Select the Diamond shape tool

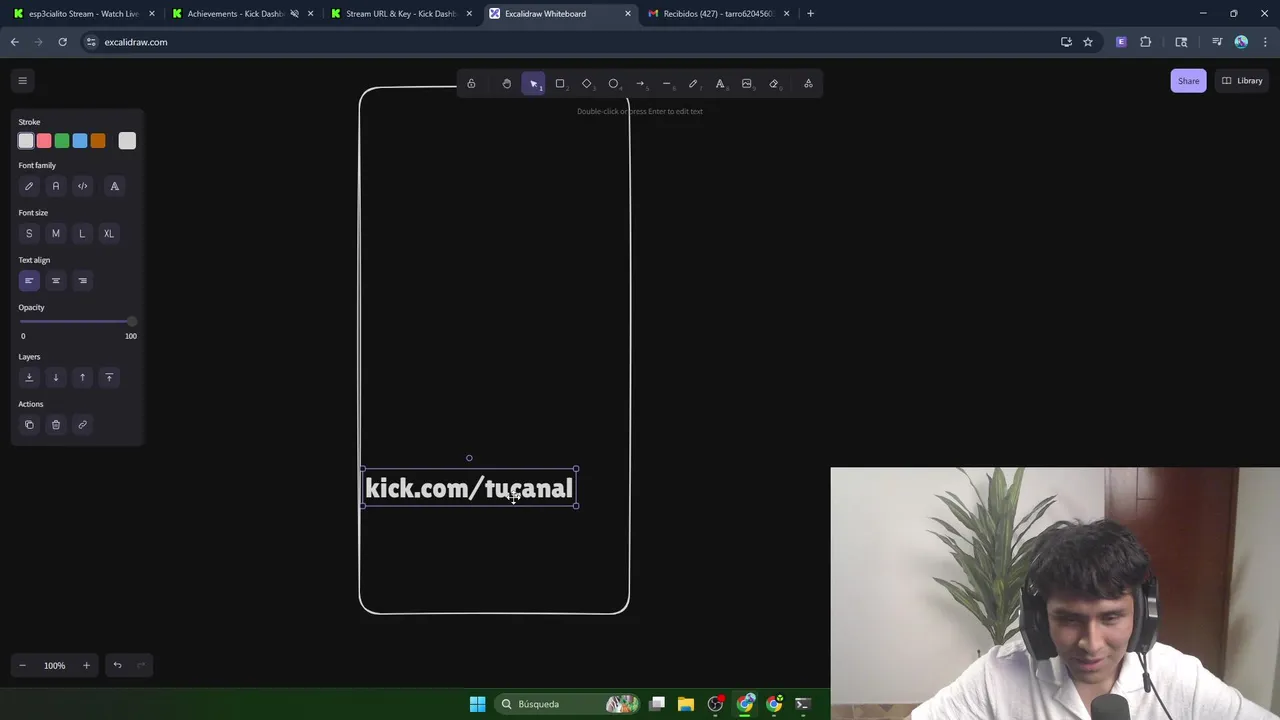click(587, 84)
